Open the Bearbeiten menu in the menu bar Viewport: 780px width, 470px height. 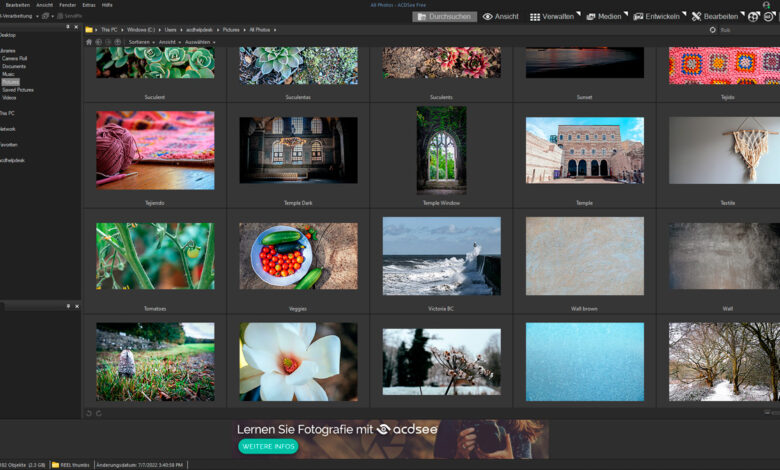(x=17, y=5)
